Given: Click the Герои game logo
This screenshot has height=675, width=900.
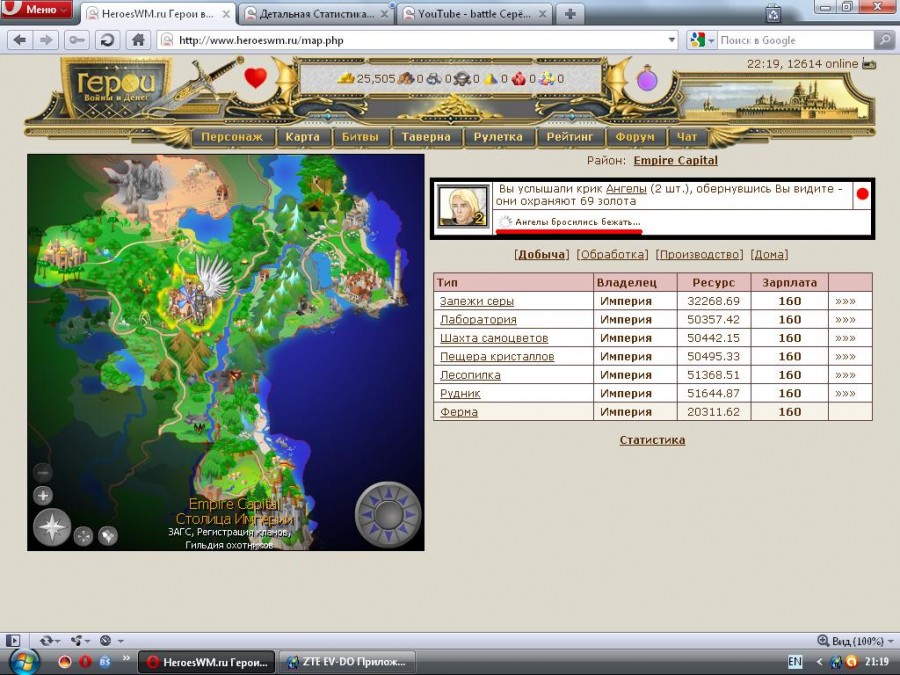Looking at the screenshot, I should coord(116,86).
